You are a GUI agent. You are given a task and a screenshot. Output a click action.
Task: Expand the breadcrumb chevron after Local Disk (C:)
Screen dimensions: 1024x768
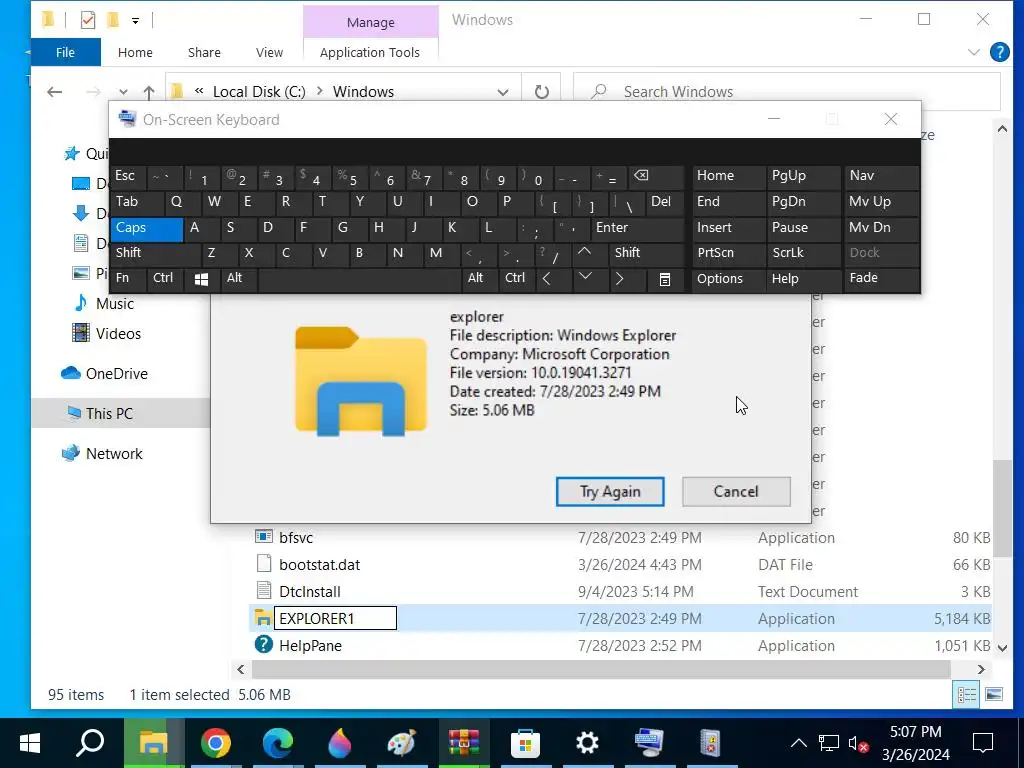[320, 91]
